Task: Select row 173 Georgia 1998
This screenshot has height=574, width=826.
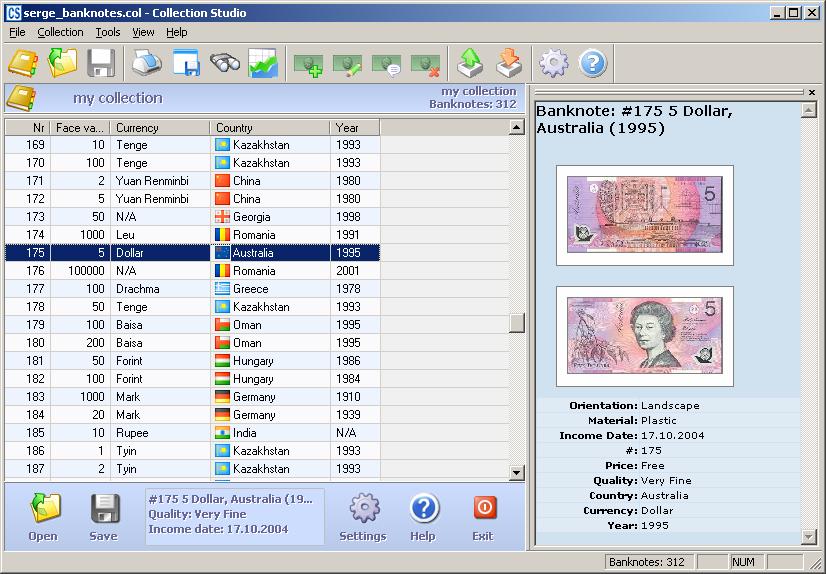Action: pyautogui.click(x=192, y=216)
